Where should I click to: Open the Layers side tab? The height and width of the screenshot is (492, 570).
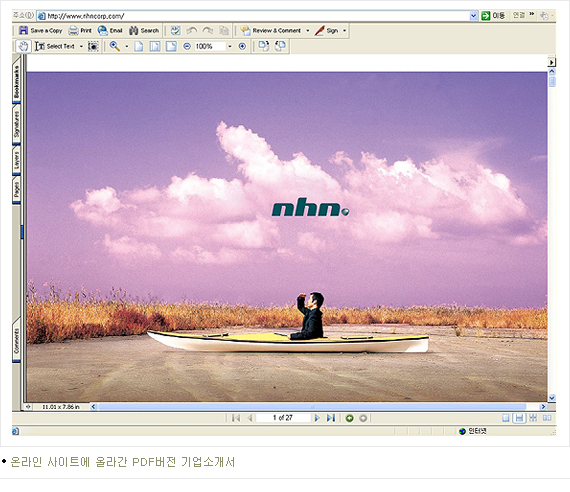click(x=16, y=159)
